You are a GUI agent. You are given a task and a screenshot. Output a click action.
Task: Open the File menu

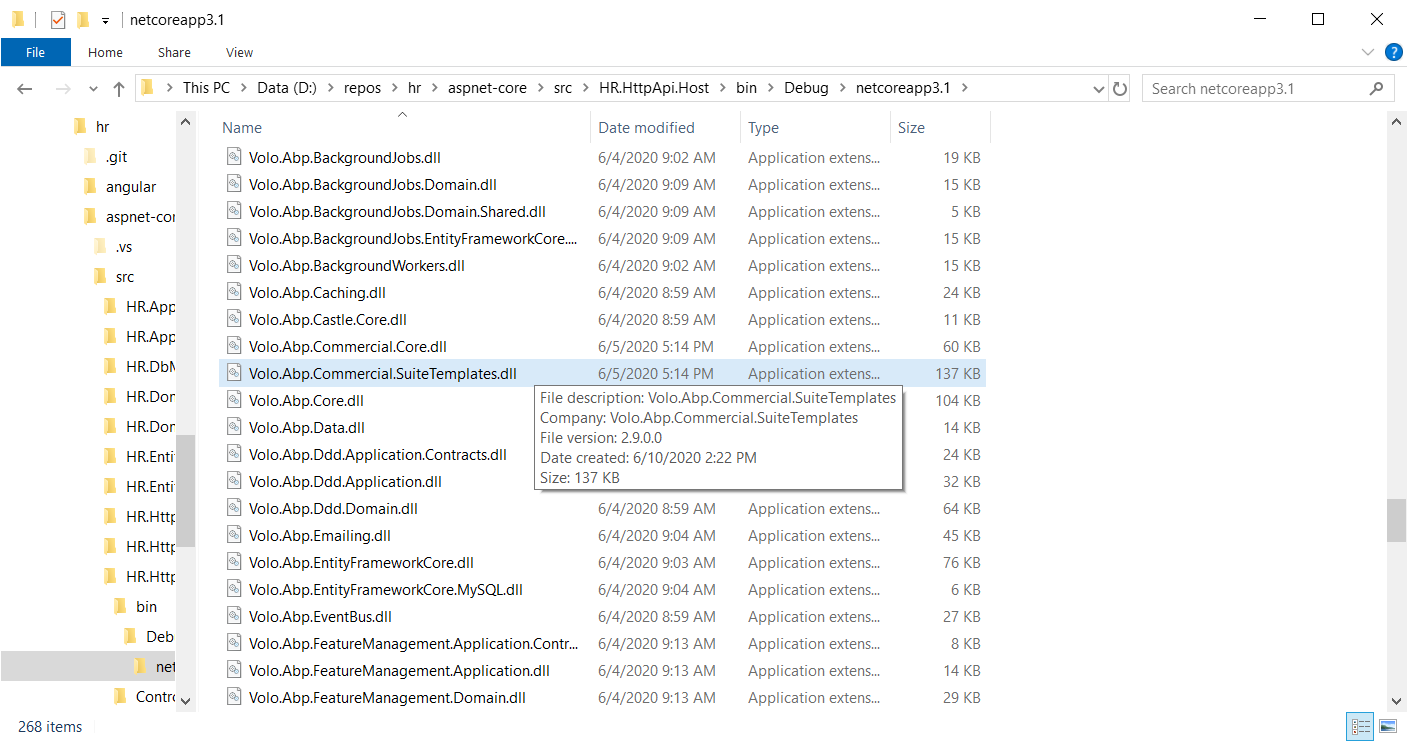click(x=35, y=52)
